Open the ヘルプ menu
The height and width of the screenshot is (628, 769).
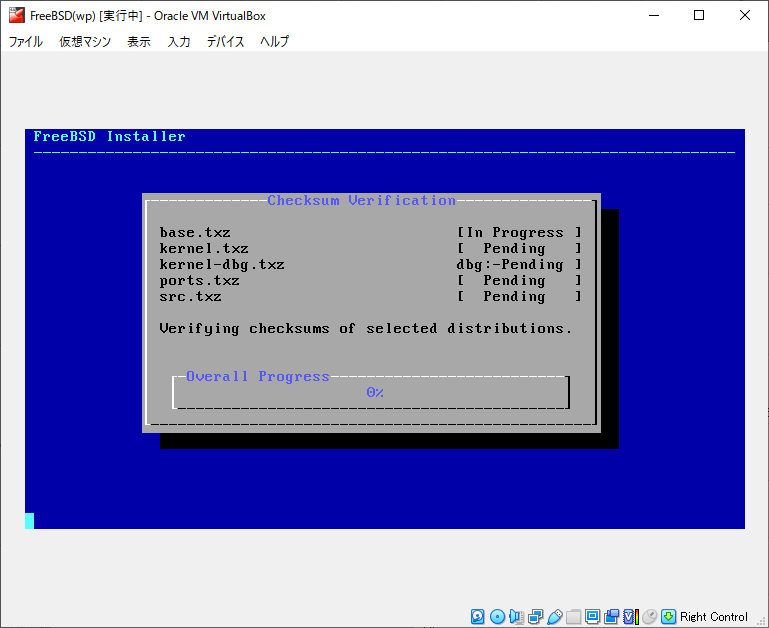click(x=274, y=41)
